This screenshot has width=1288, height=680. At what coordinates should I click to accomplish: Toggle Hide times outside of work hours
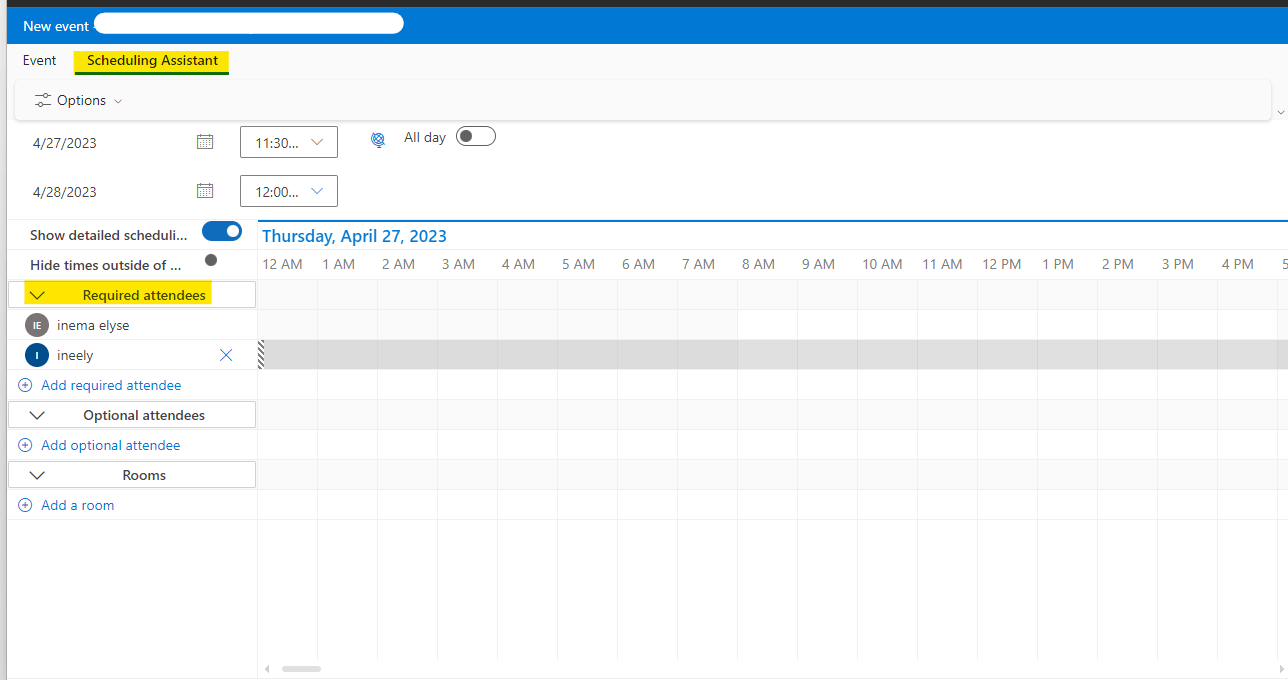[211, 260]
